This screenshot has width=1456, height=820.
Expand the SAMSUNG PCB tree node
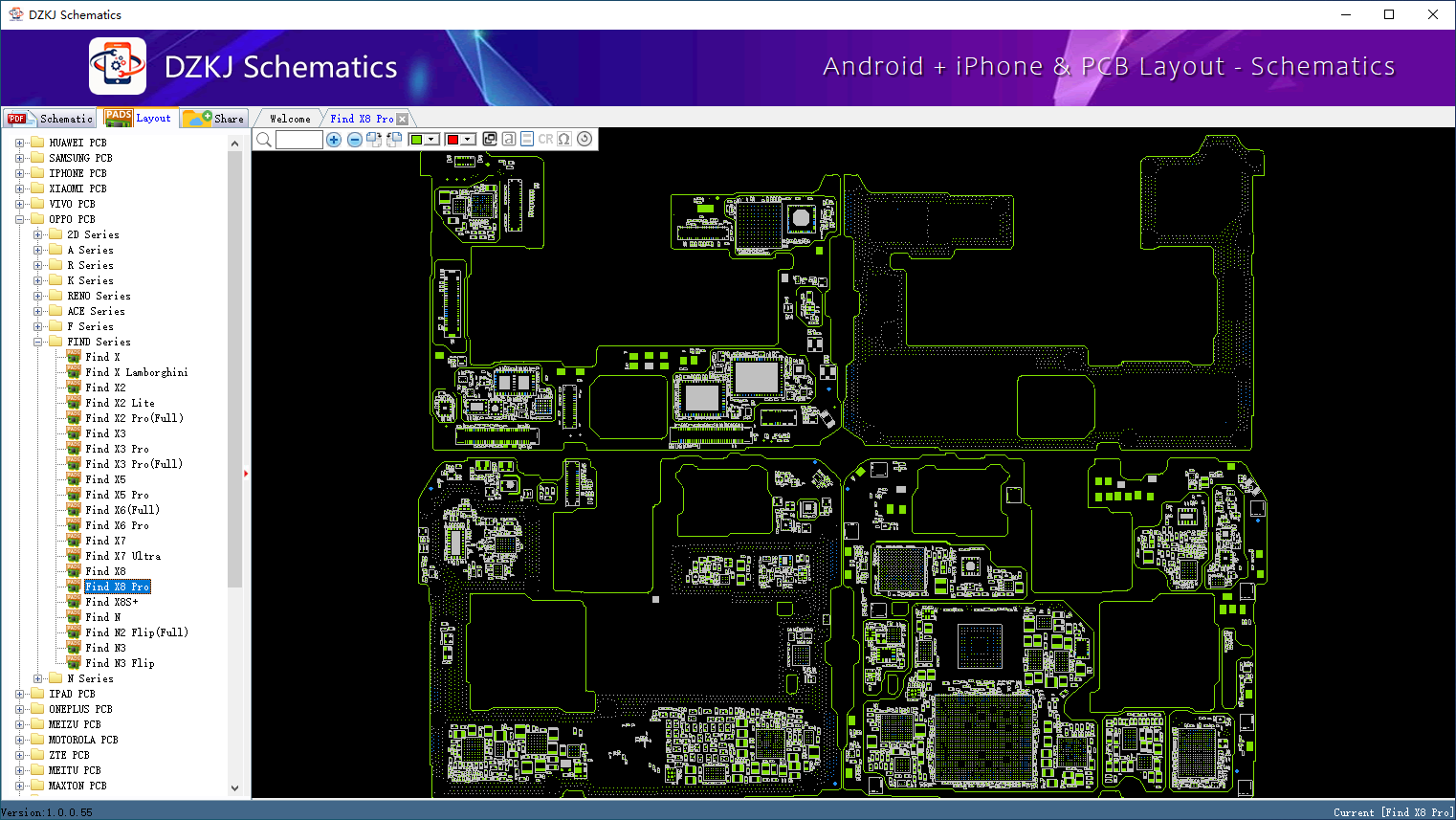(19, 158)
